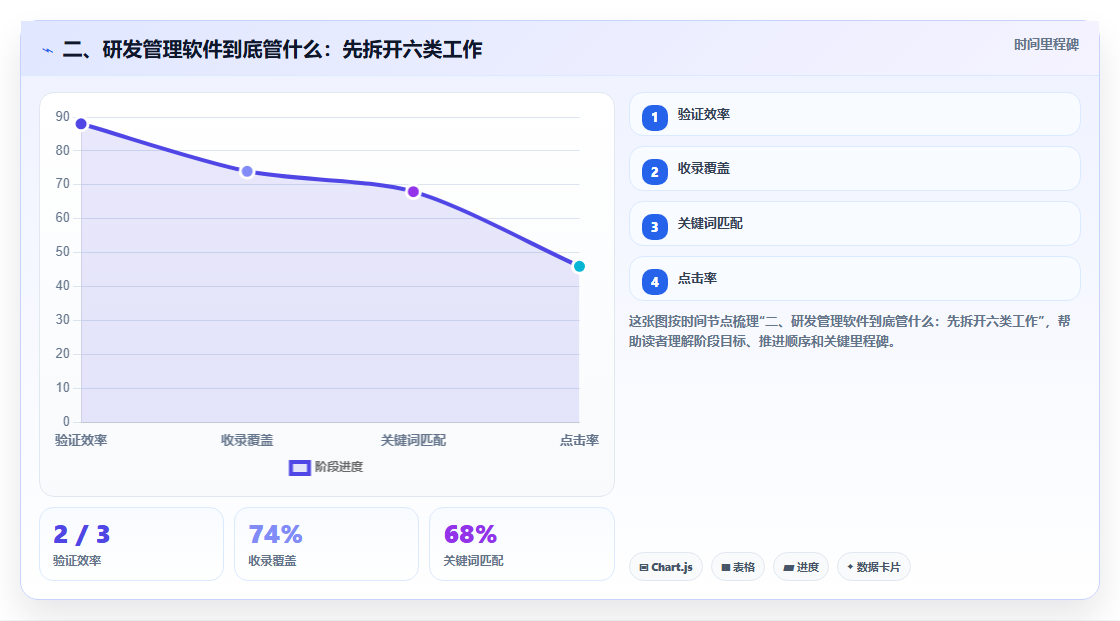Click the 收录覆盖 data point on the line
The height and width of the screenshot is (621, 1120).
(x=247, y=172)
